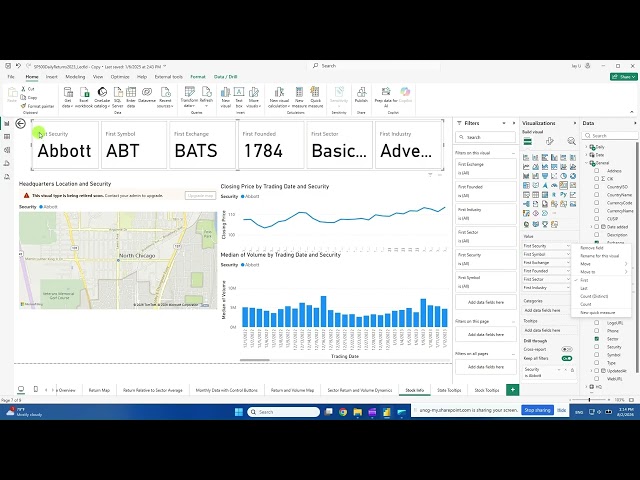The image size is (640, 480).
Task: Check the Type field checkbox
Action: click(596, 363)
